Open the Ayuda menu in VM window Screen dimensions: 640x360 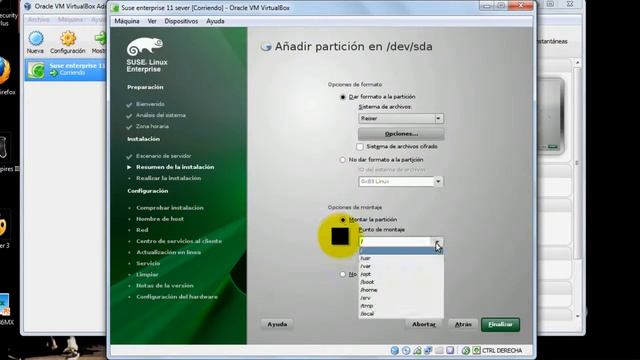point(215,21)
